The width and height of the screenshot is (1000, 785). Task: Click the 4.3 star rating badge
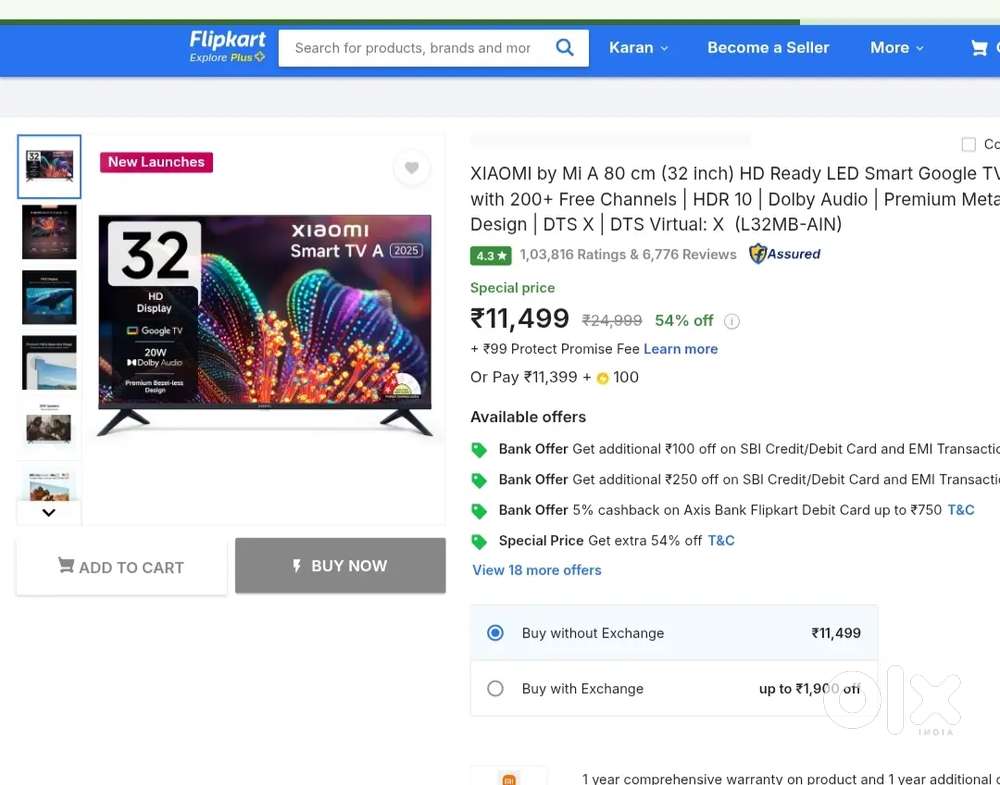(491, 255)
